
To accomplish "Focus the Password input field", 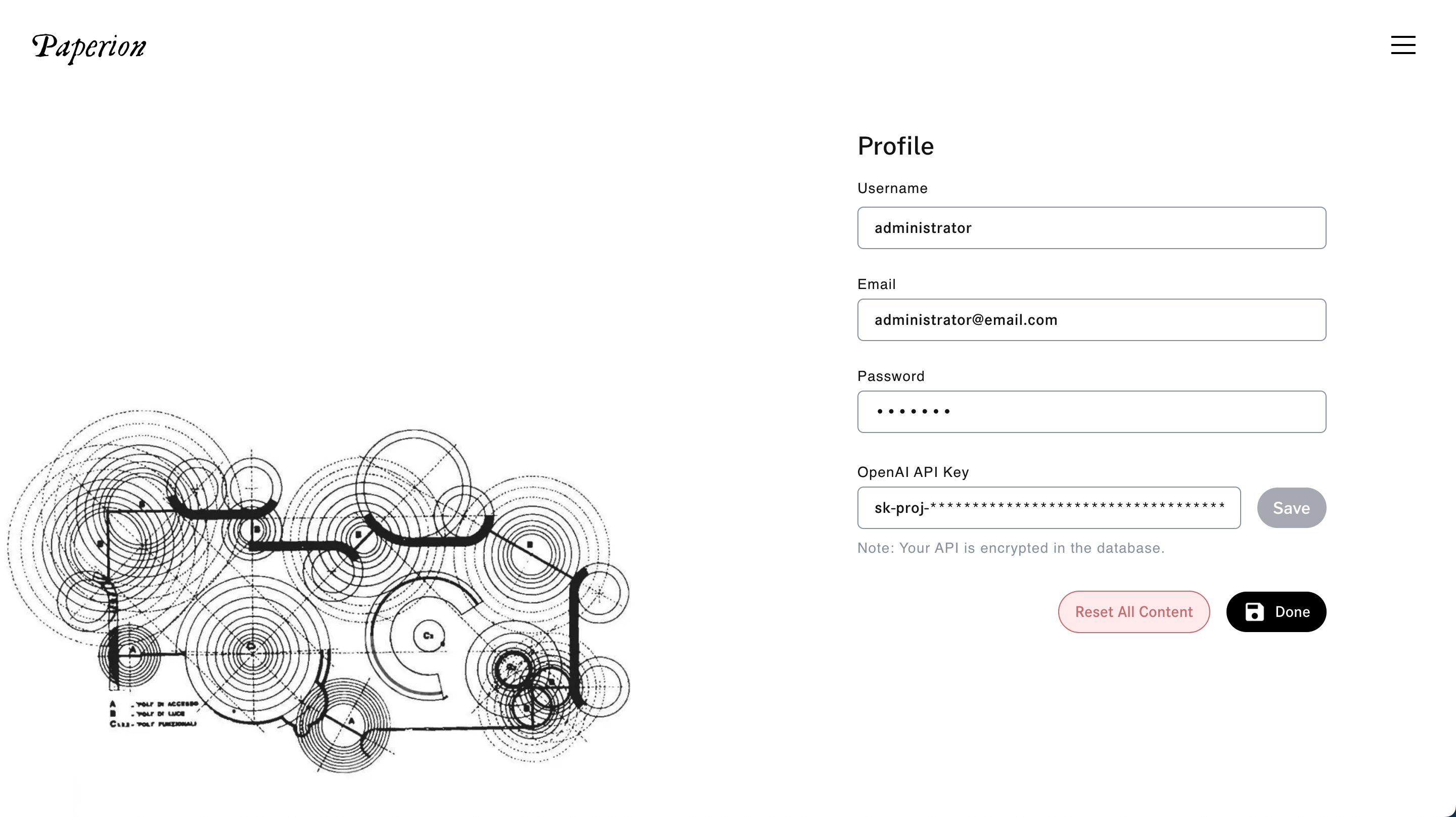I will (x=1091, y=412).
